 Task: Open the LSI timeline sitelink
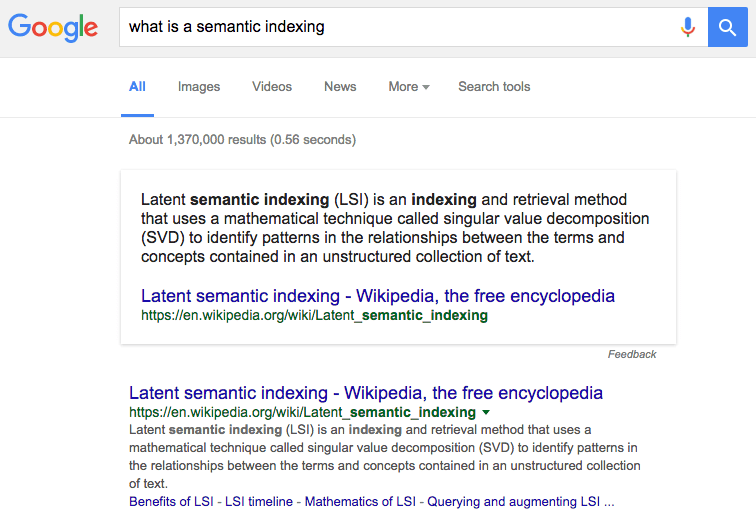tap(259, 501)
